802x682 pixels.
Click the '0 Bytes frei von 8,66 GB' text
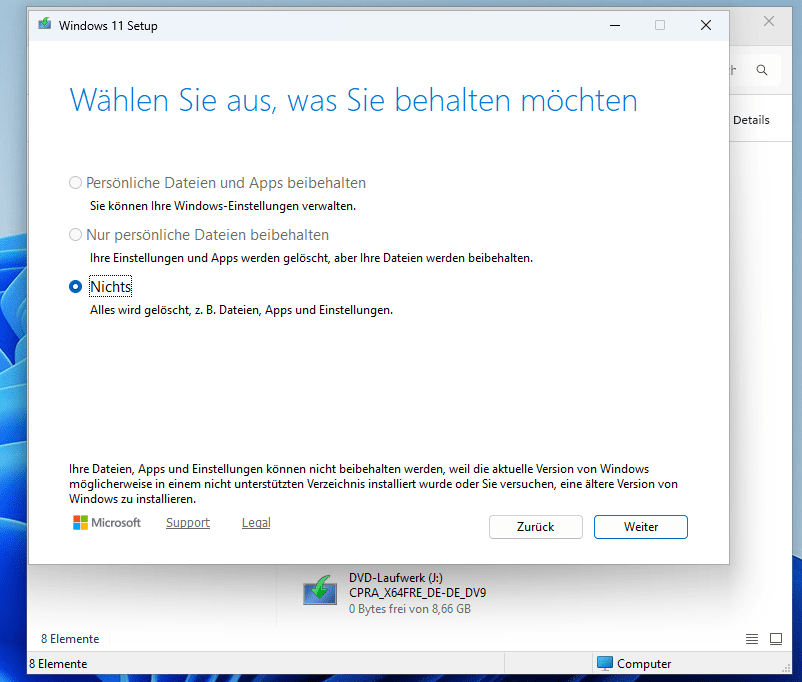(x=410, y=609)
